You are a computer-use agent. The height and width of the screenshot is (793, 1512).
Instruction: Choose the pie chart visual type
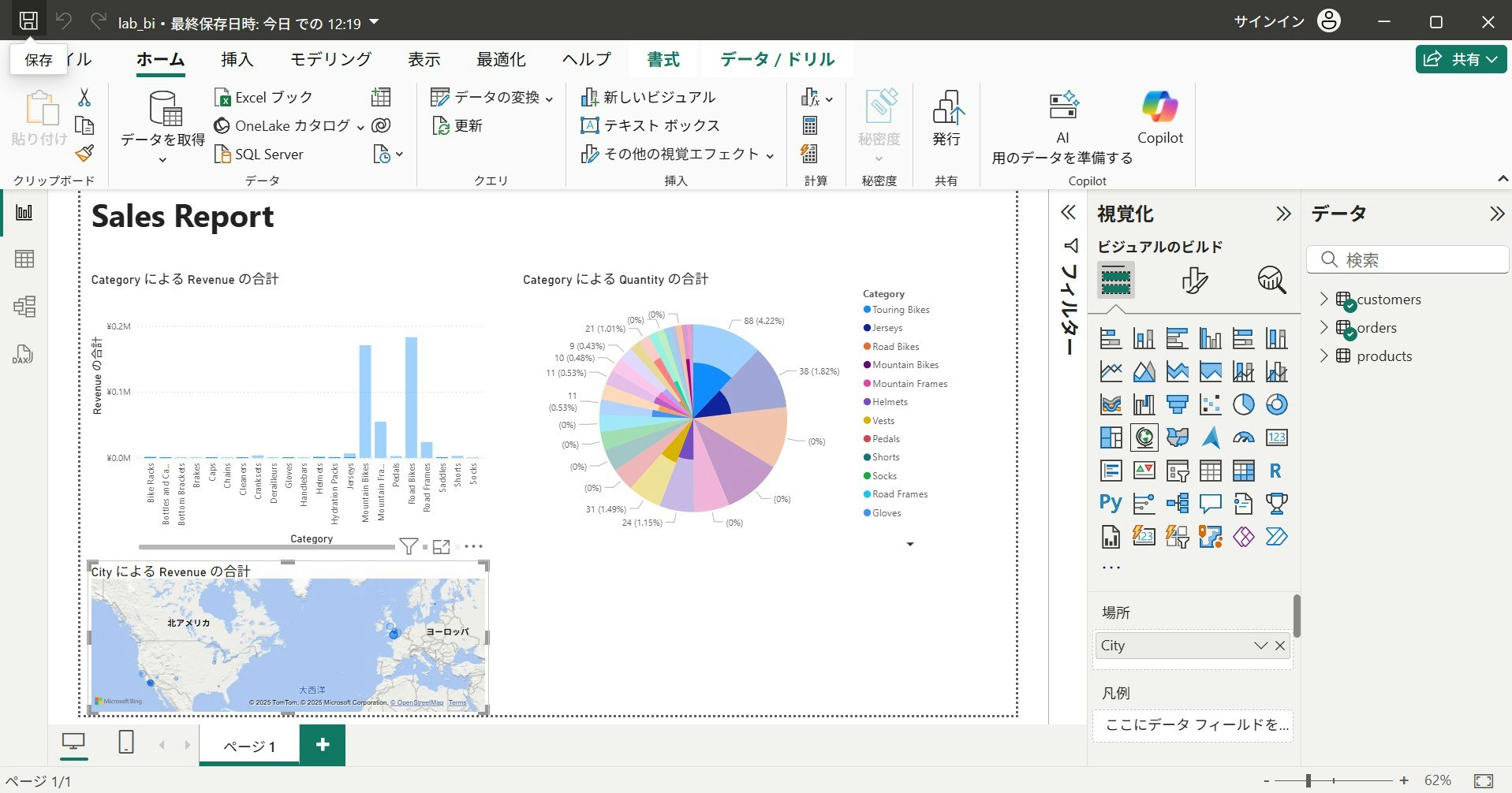[1243, 404]
